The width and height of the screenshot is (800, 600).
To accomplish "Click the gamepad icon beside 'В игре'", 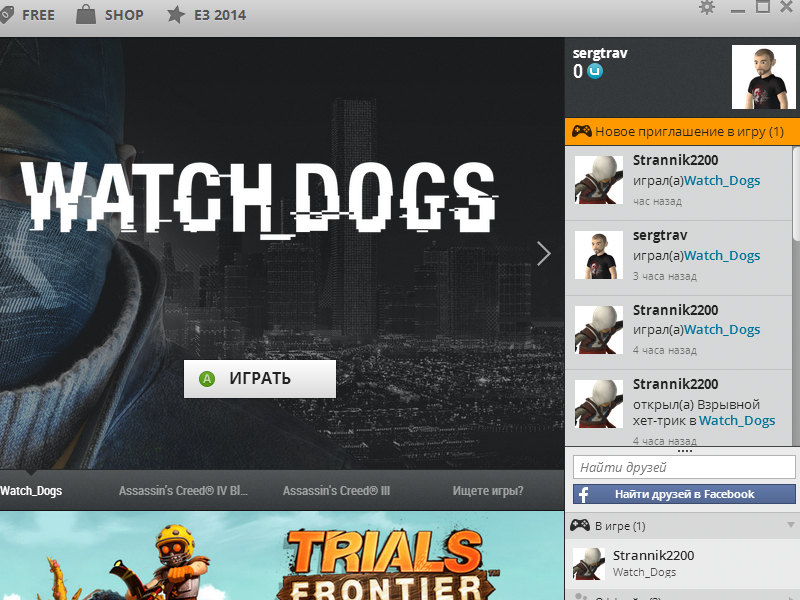I will point(580,525).
